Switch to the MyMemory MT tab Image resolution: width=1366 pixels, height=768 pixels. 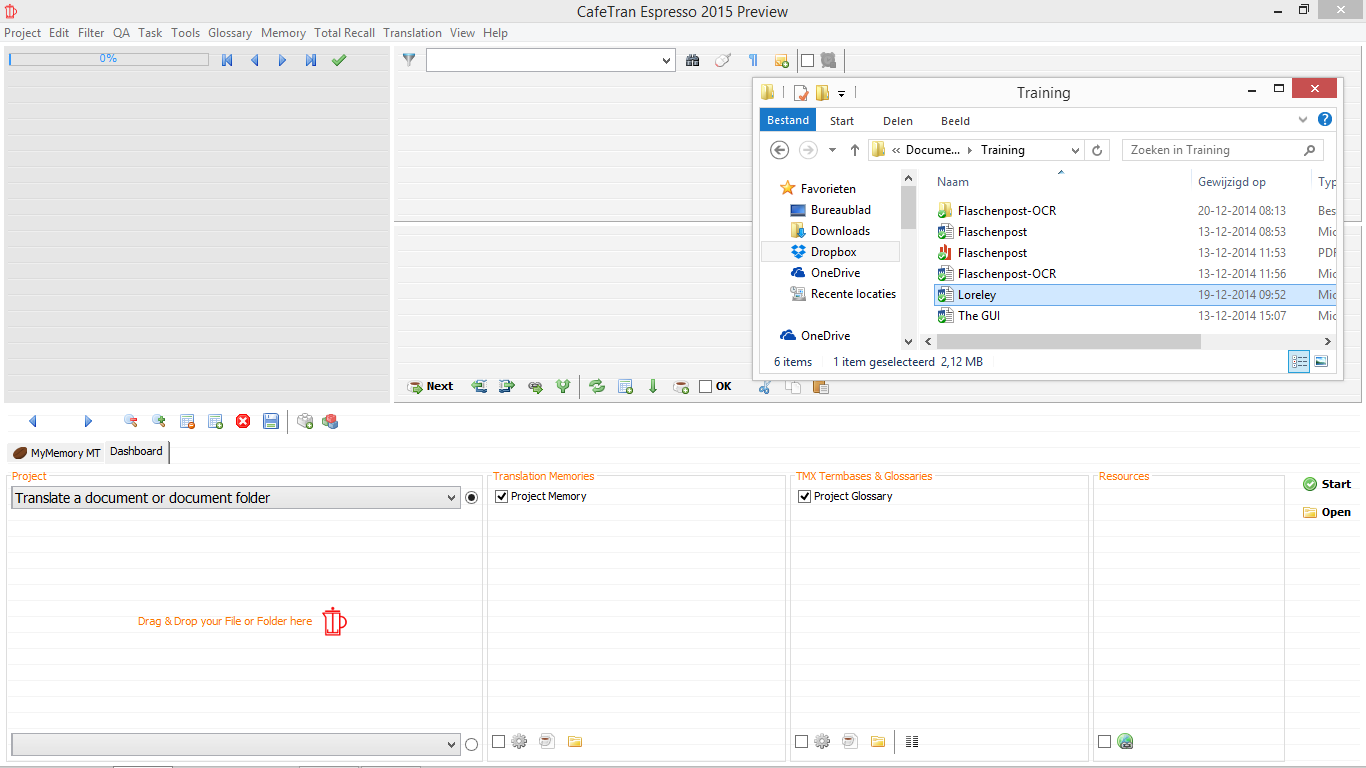click(56, 453)
